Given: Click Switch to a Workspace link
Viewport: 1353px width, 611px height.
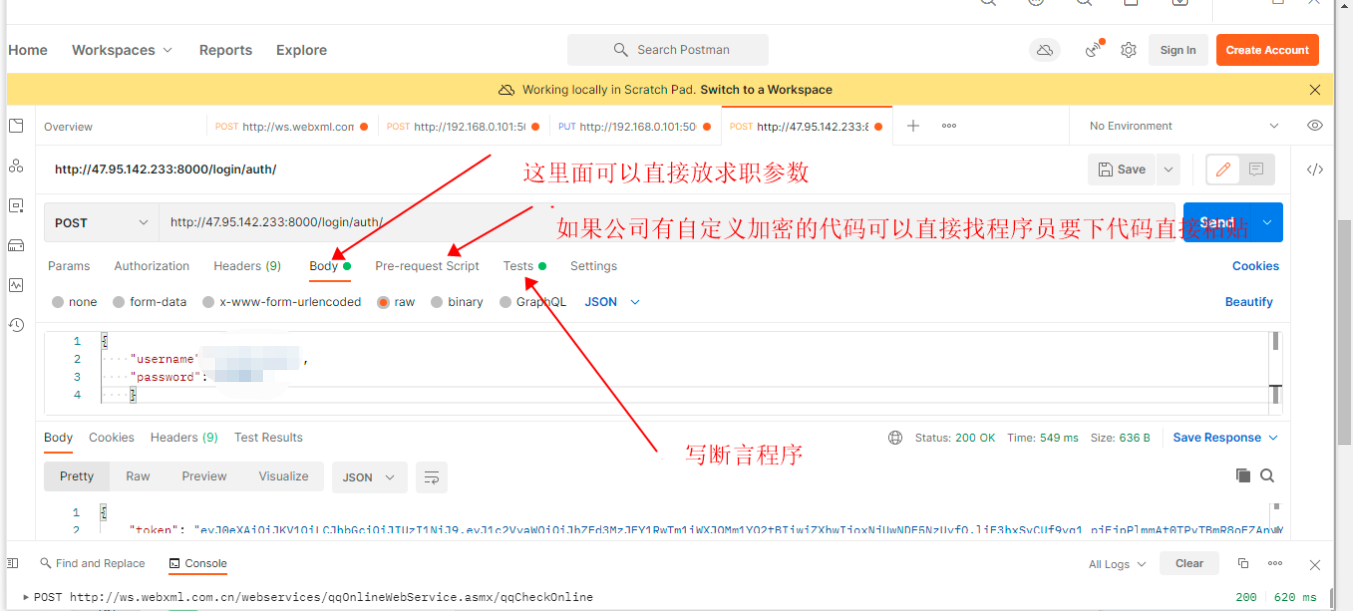Looking at the screenshot, I should click(x=766, y=90).
